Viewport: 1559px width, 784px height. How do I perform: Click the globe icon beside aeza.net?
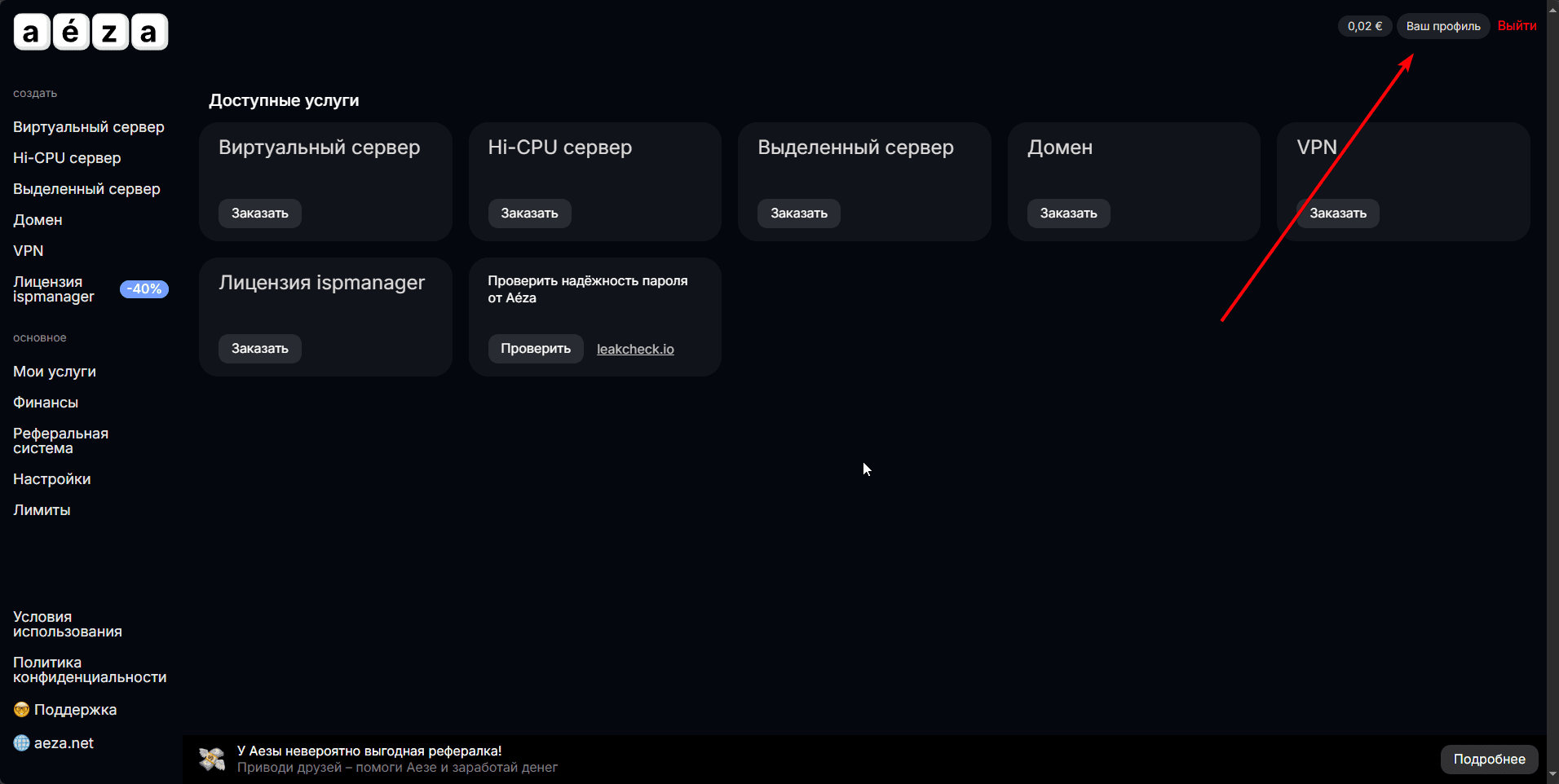pyautogui.click(x=21, y=743)
